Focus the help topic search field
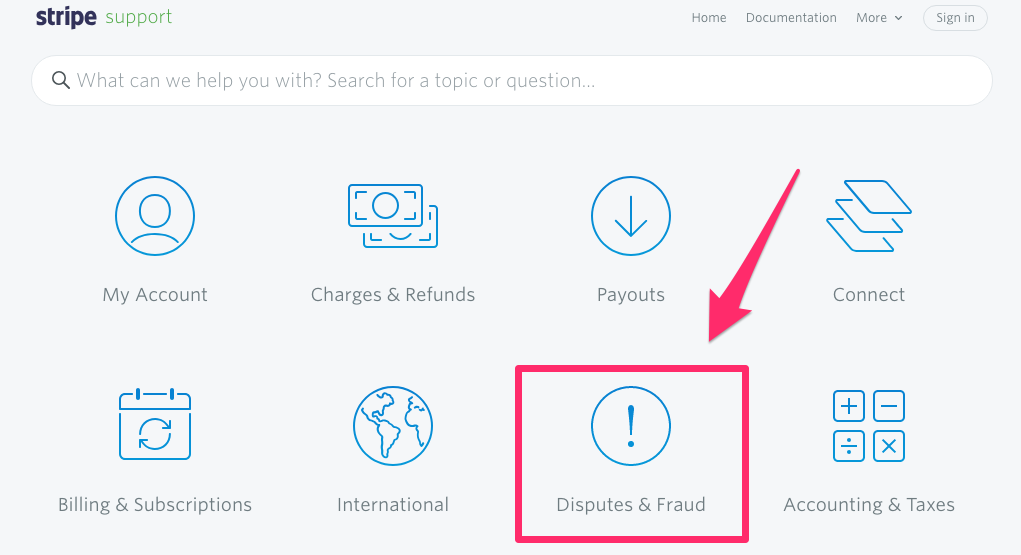 (x=512, y=80)
